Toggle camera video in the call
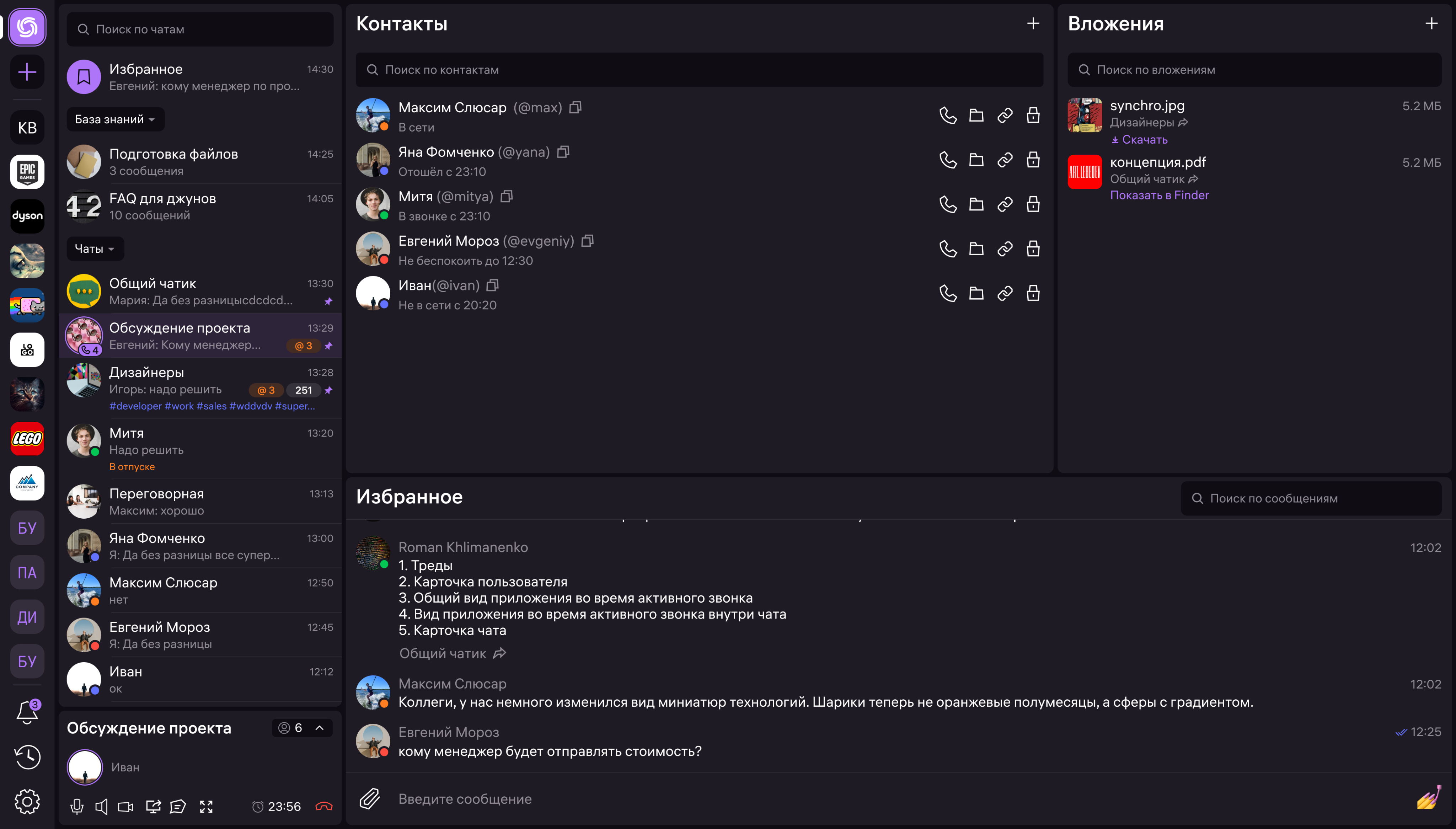 coord(126,806)
